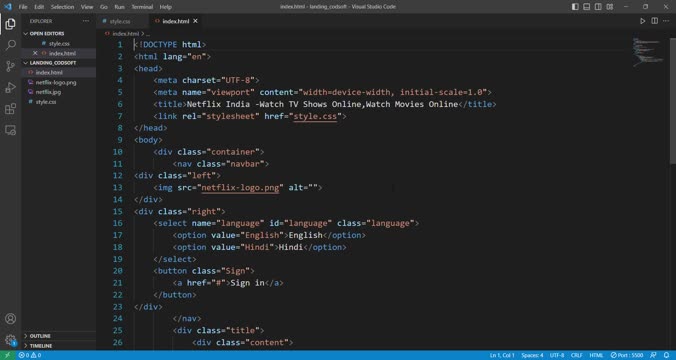676x360 pixels.
Task: Toggle the primary sidebar layout icon
Action: (x=575, y=6)
